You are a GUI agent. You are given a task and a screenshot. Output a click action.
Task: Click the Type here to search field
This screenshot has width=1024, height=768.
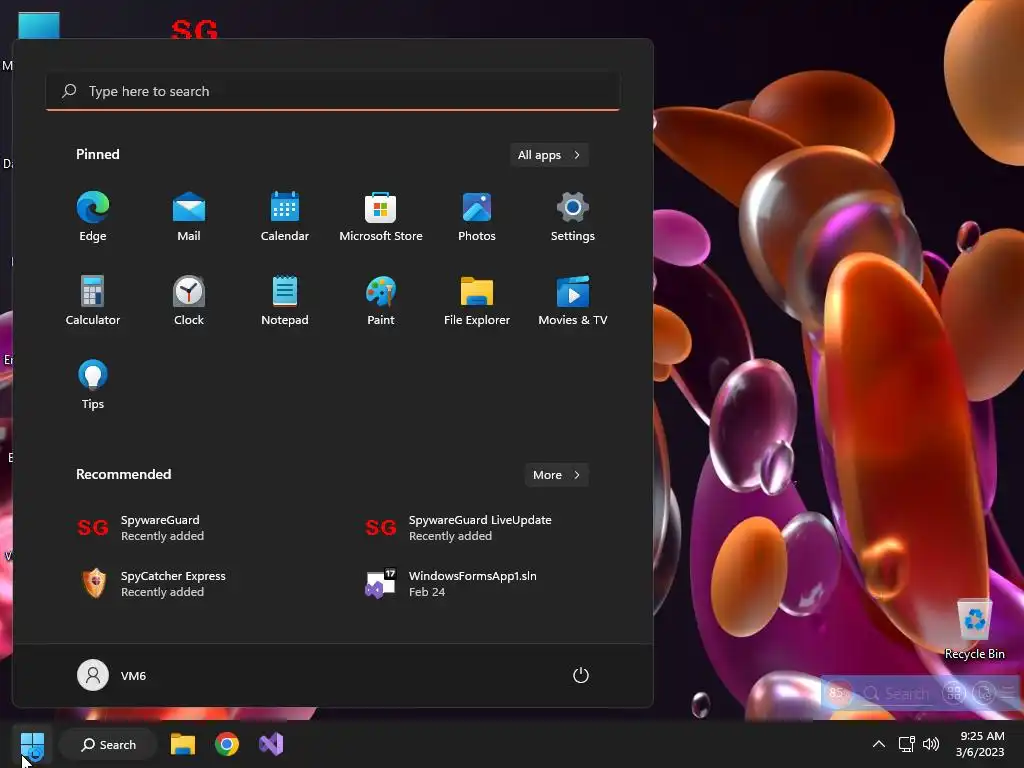point(333,91)
